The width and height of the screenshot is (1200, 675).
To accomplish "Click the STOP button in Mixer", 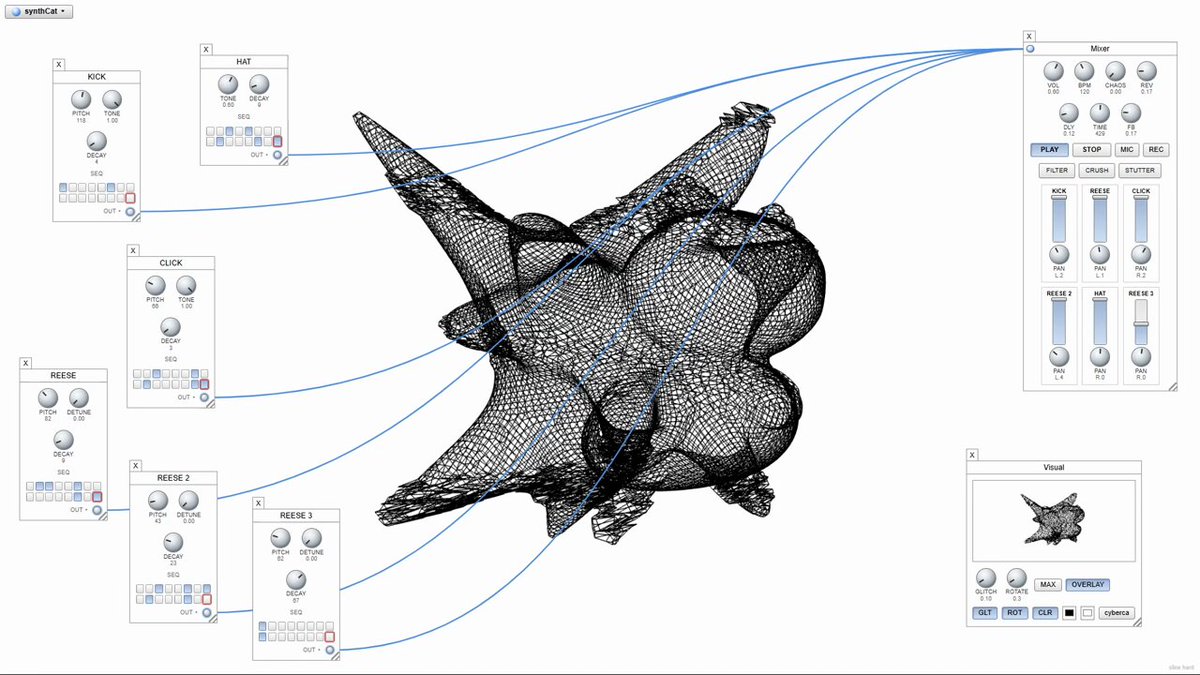I will (1092, 149).
